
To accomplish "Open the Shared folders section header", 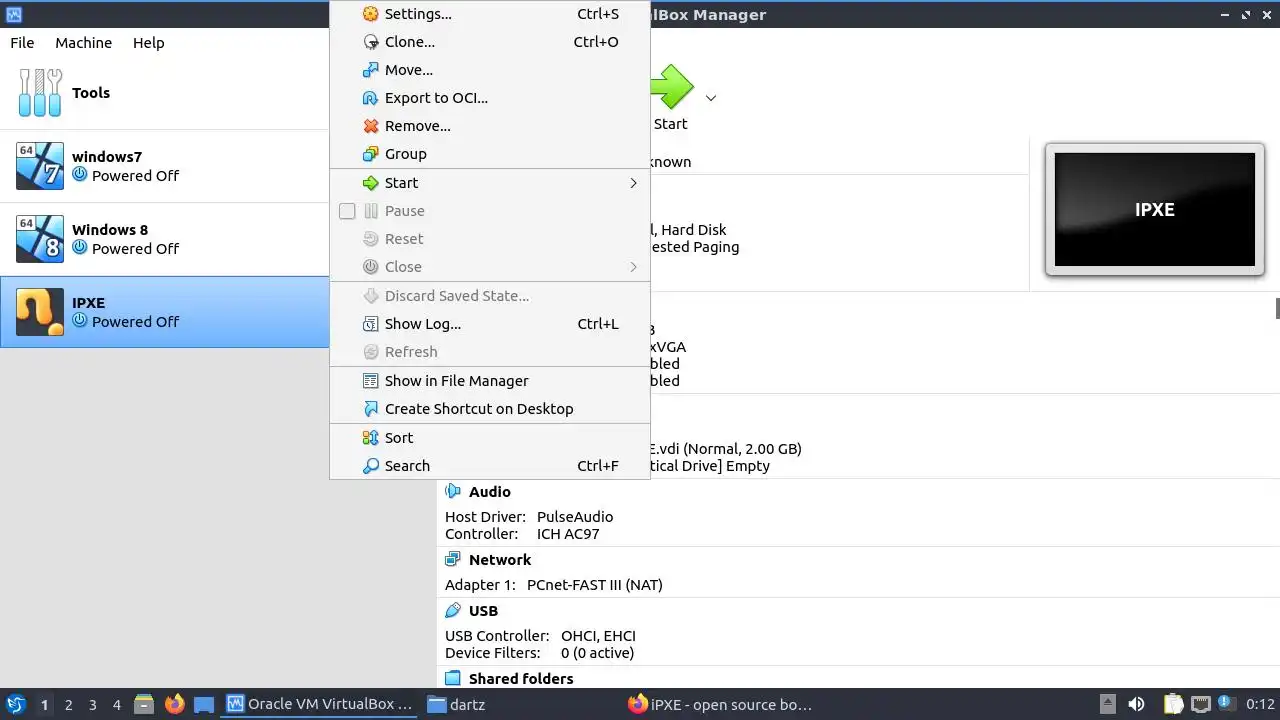I will [x=521, y=679].
